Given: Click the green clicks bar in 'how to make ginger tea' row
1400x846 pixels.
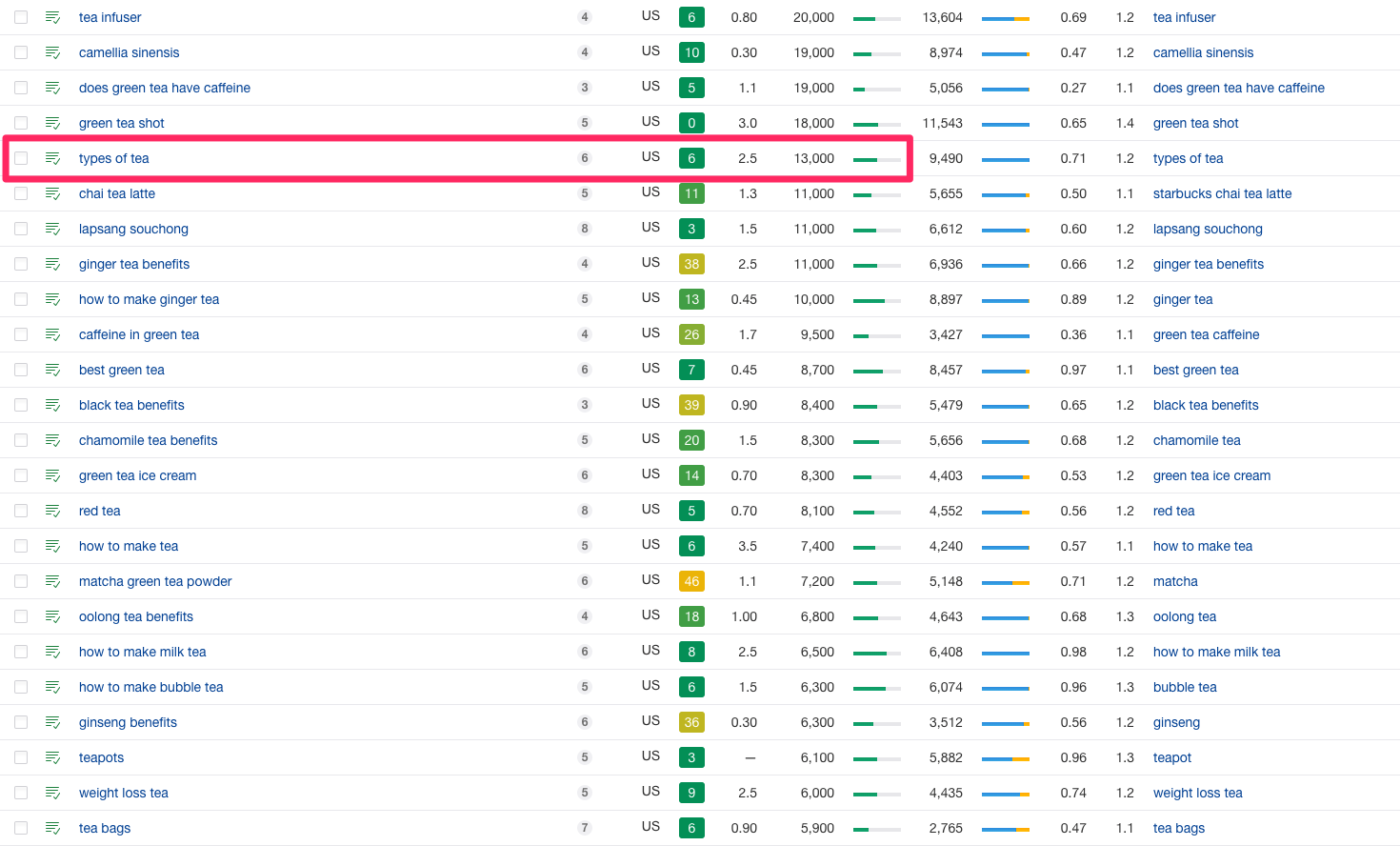Looking at the screenshot, I should pyautogui.click(x=877, y=300).
